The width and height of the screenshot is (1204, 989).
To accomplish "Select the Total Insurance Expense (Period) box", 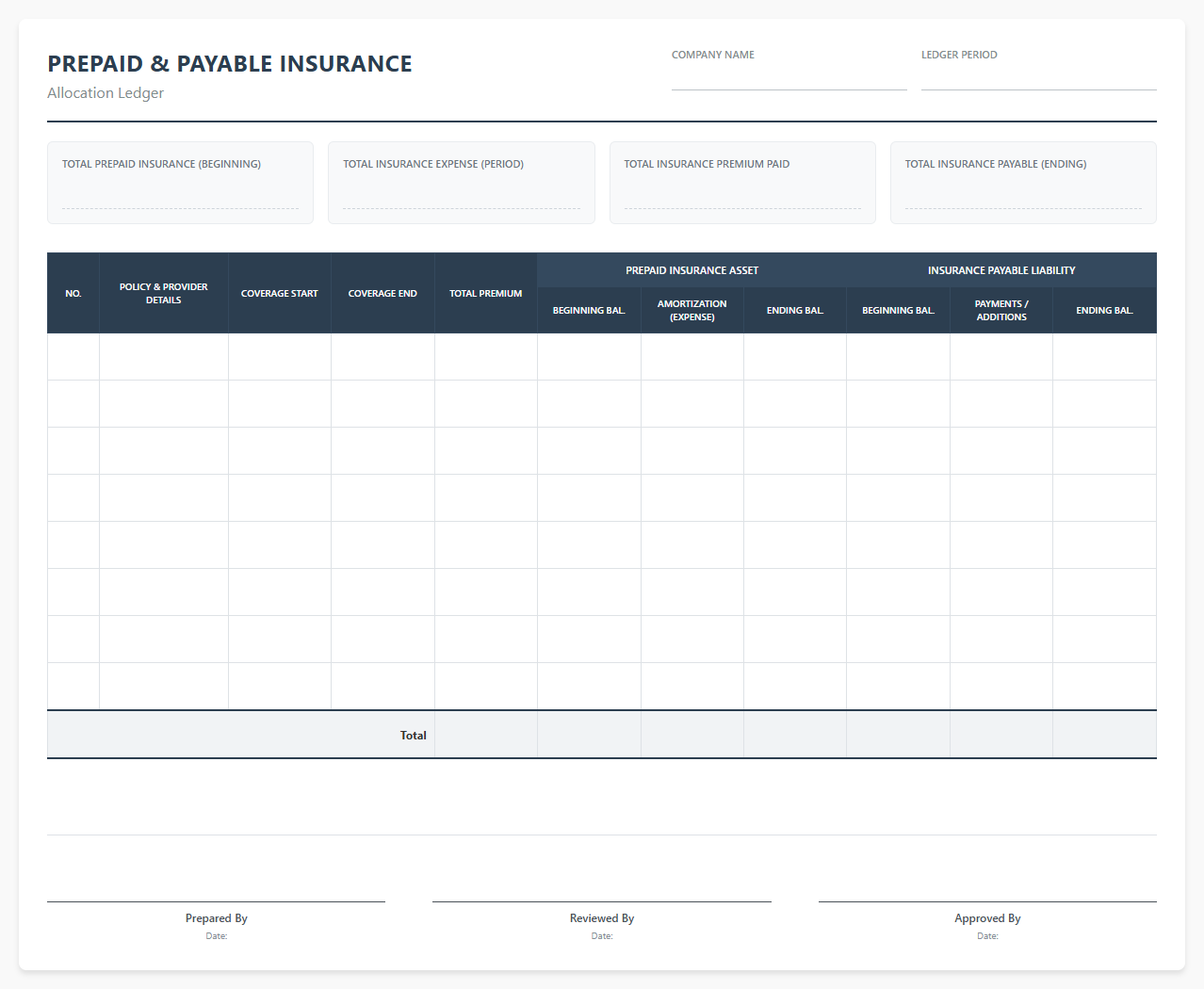I will [462, 183].
